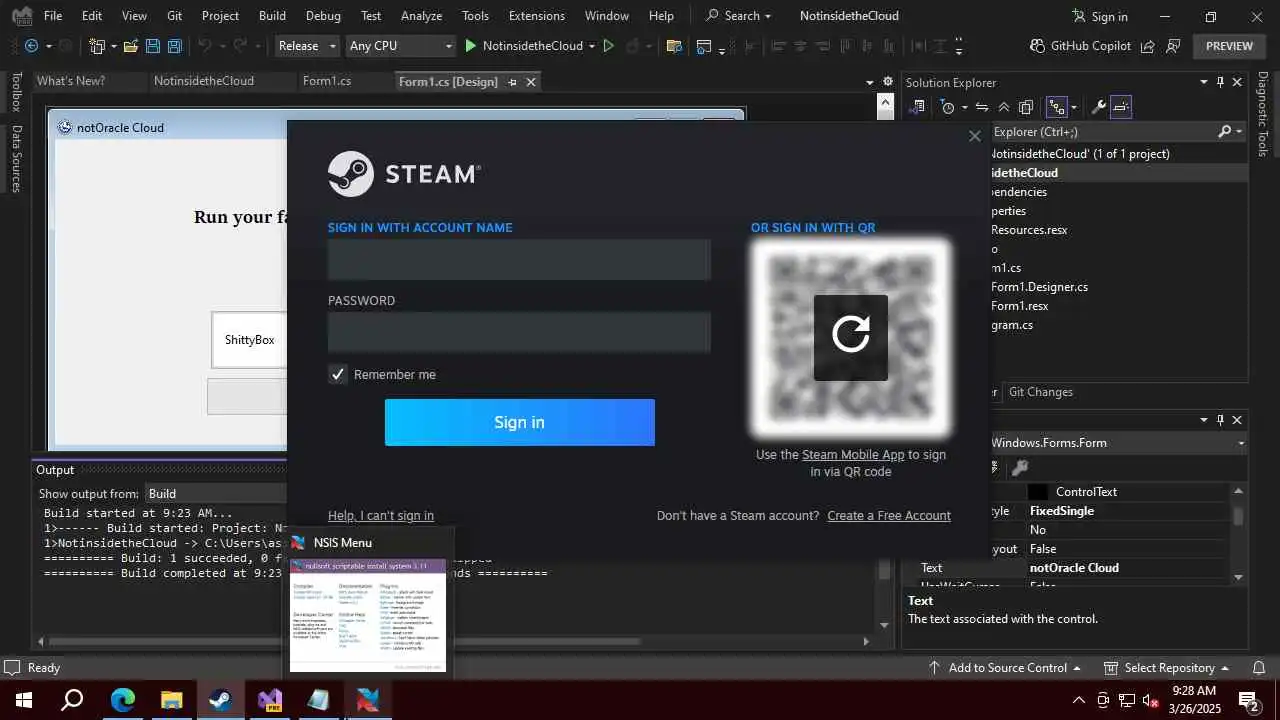Open the Git menu
The width and height of the screenshot is (1280, 720).
point(175,16)
